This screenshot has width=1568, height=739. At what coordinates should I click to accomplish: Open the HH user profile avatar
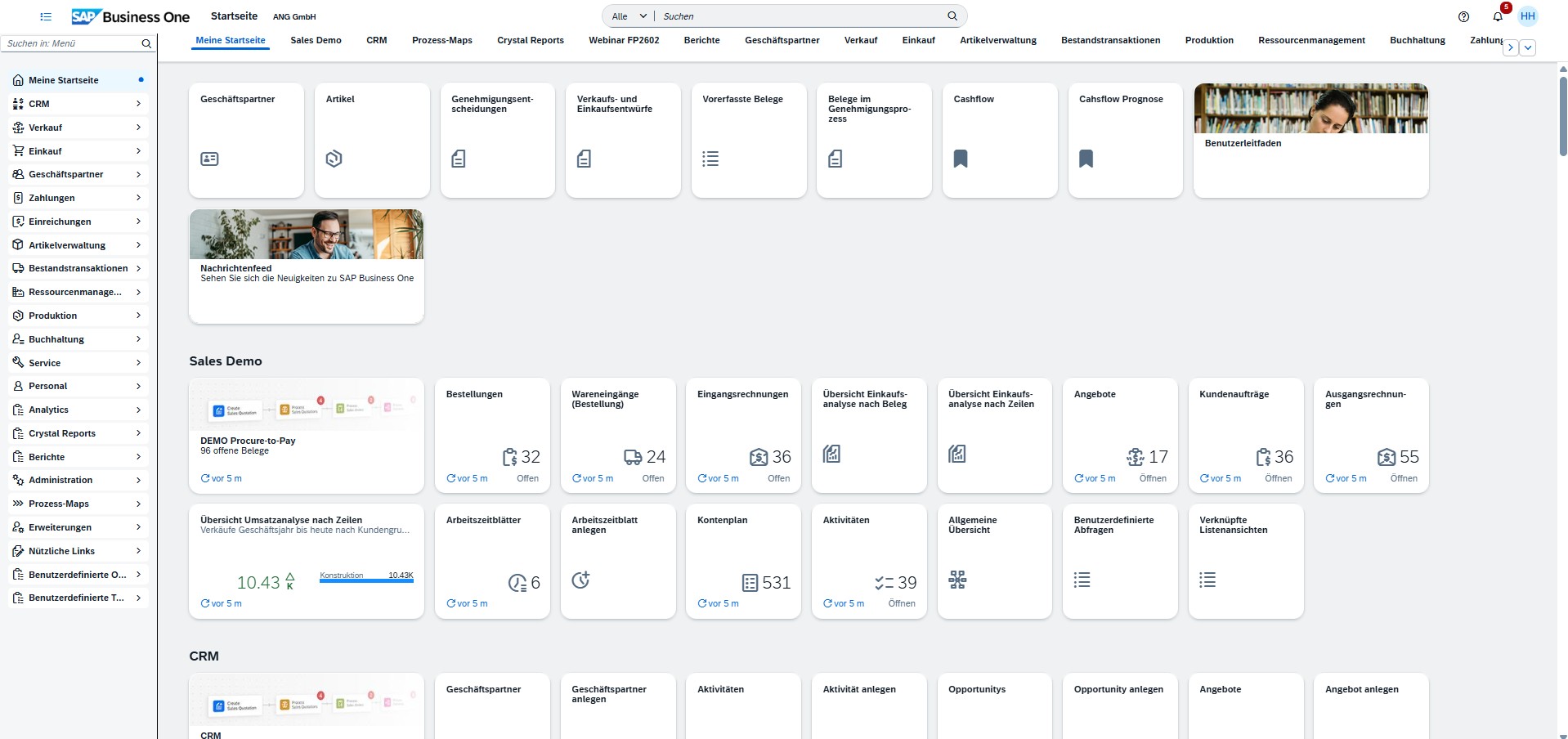click(1527, 16)
